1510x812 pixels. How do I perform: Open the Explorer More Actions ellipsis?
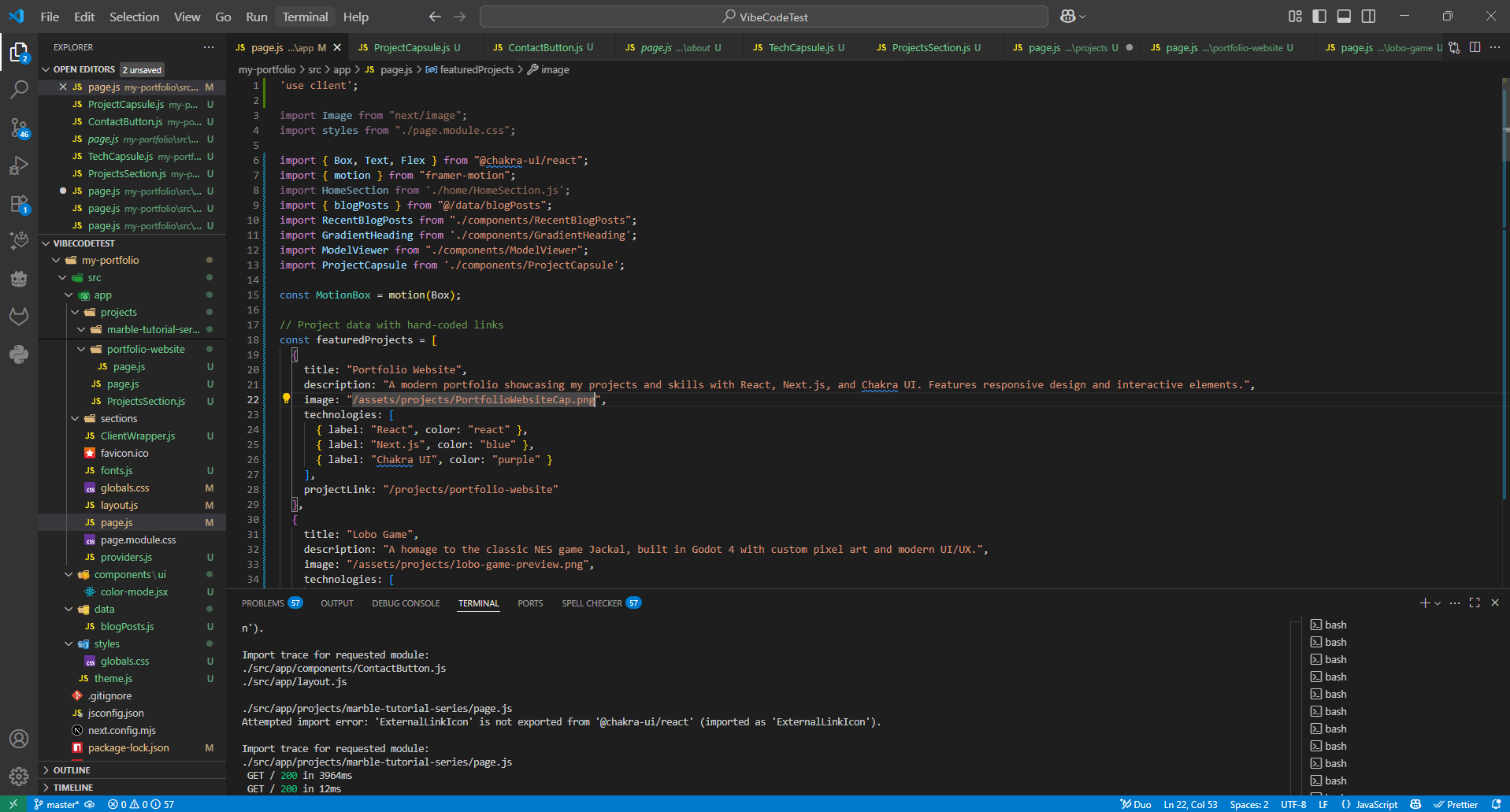click(209, 47)
